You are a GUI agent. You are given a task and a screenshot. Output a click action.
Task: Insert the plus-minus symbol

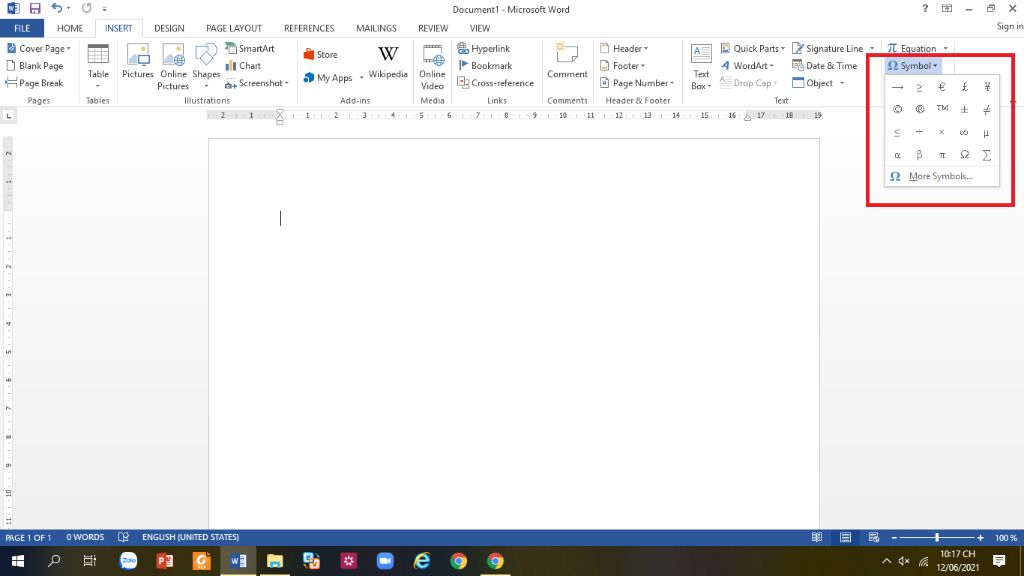coord(965,109)
